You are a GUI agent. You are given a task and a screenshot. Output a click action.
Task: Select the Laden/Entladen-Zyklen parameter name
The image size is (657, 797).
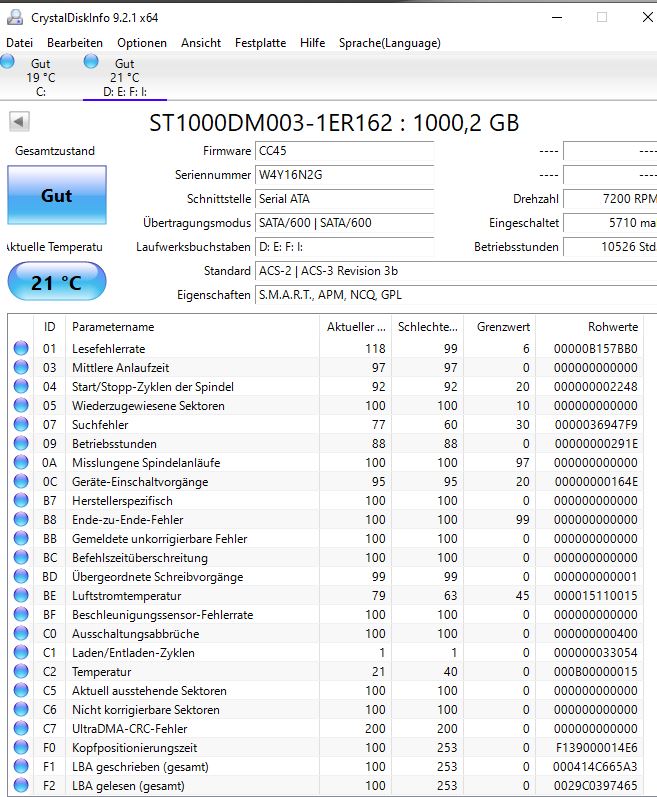pos(133,653)
